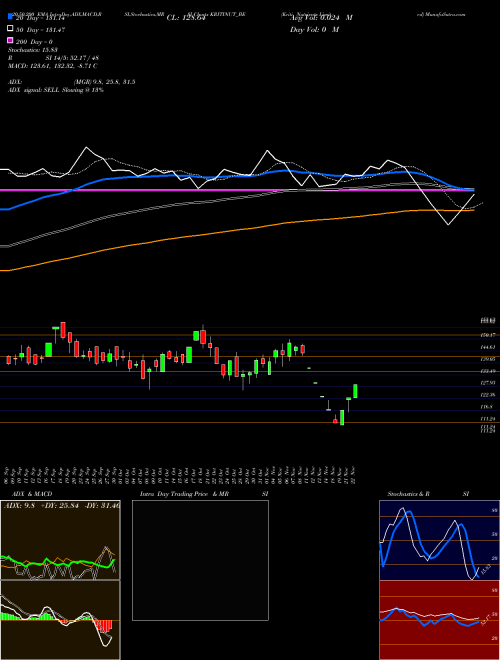Click the empty intraday trading price box

(x=200, y=560)
